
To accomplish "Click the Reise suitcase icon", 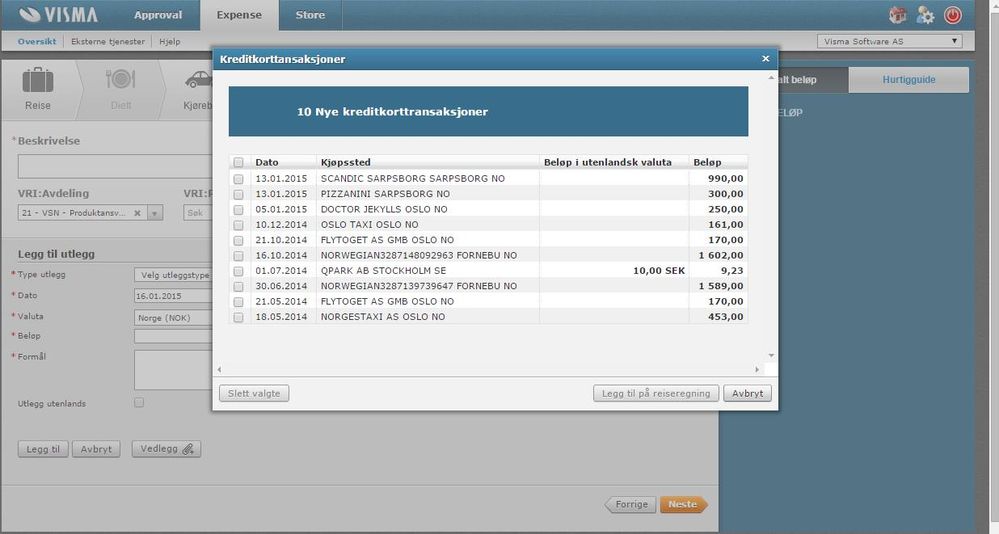I will pos(38,80).
